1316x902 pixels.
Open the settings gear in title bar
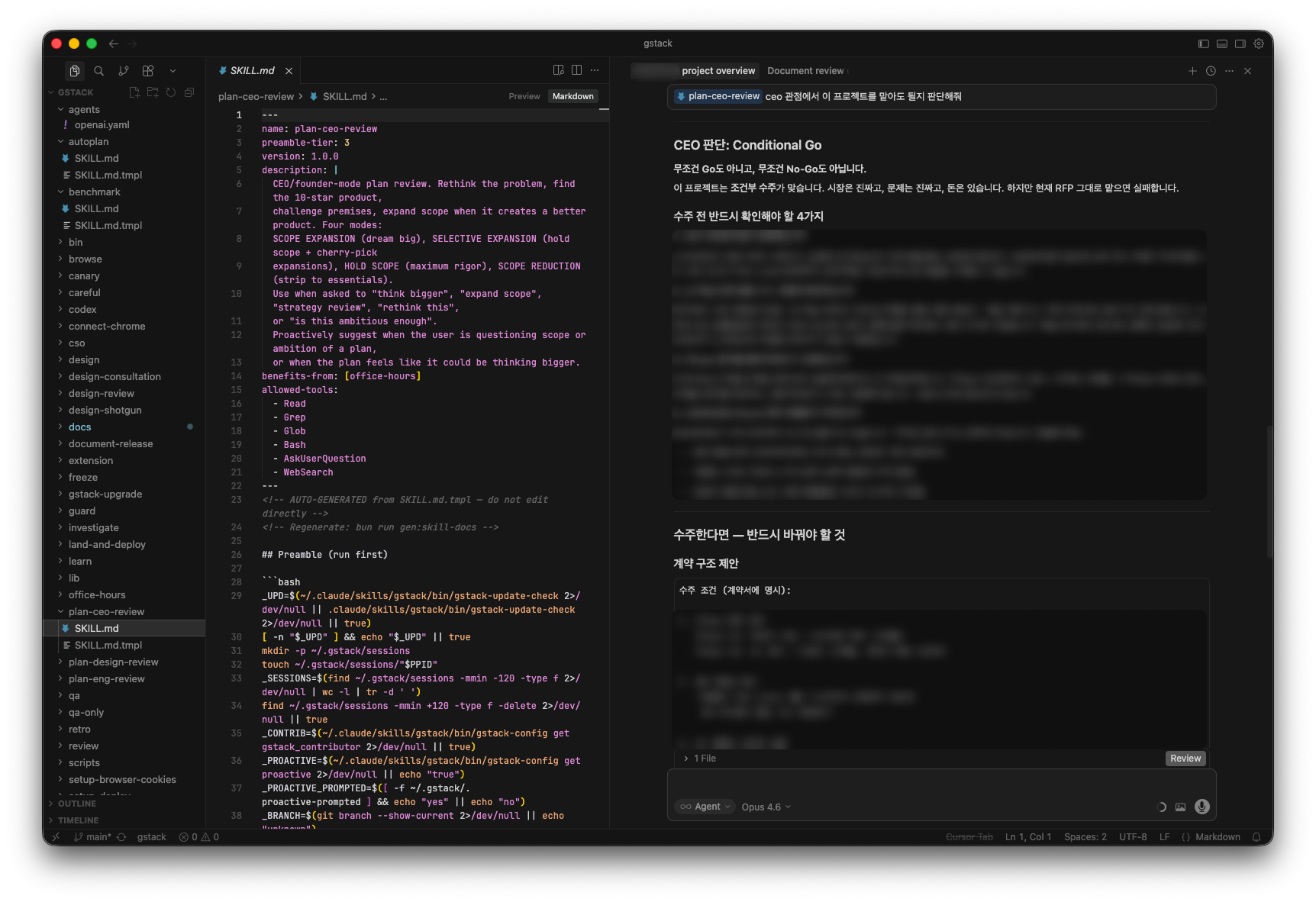point(1259,43)
